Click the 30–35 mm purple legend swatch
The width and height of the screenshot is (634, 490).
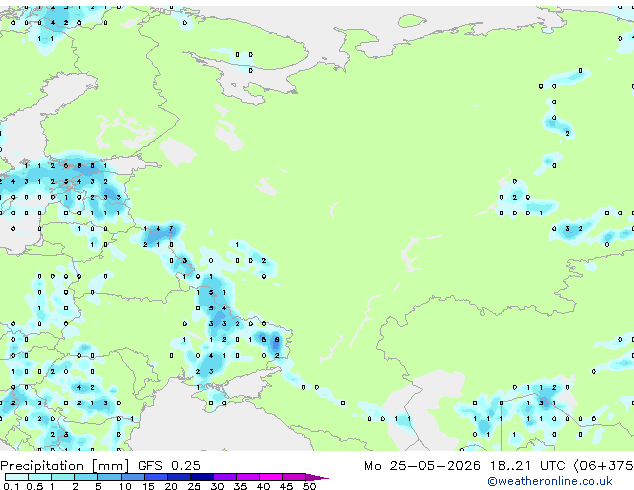point(224,477)
